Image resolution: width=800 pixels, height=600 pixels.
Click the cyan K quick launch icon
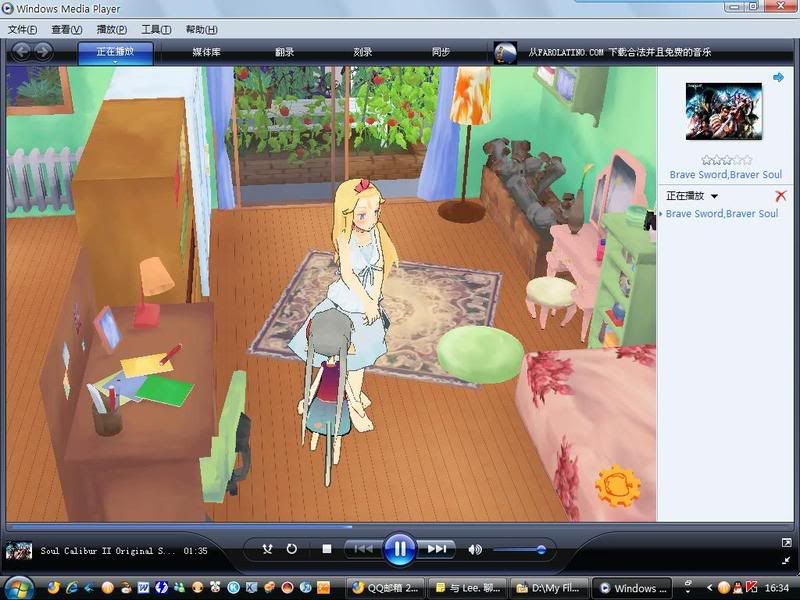(x=233, y=588)
